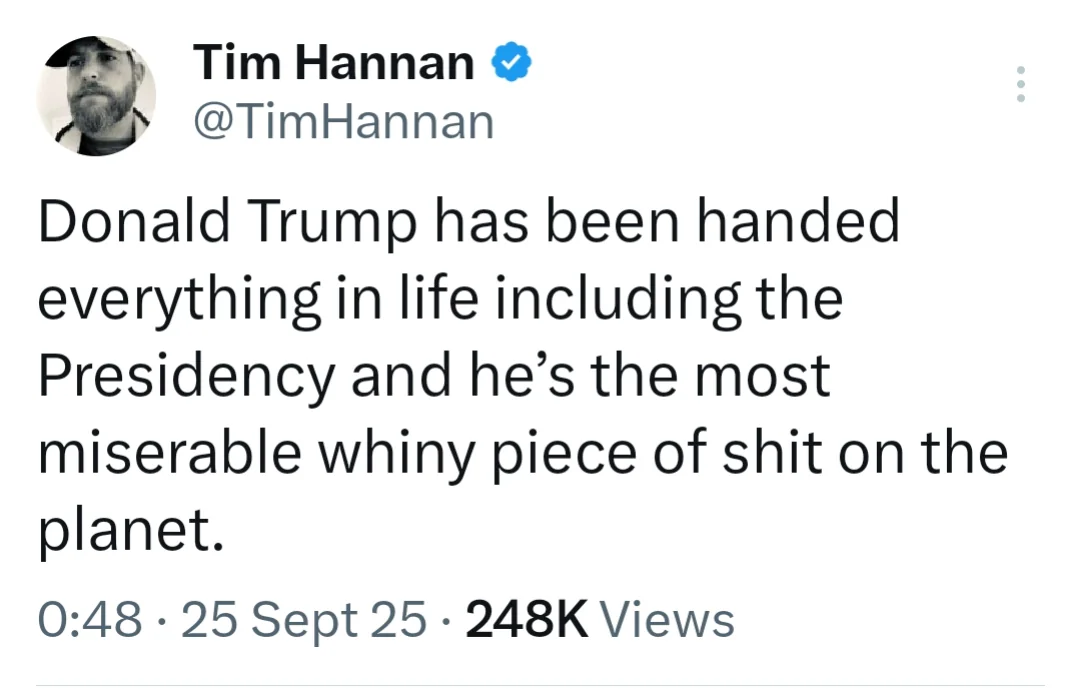
Task: Tap the verification badge beside the display name
Action: 510,62
